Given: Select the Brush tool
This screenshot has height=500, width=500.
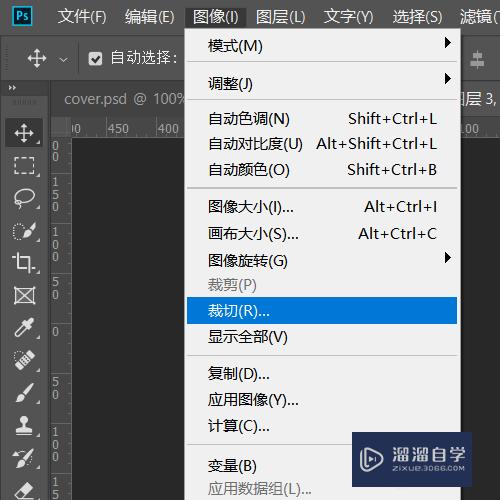Looking at the screenshot, I should coord(24,392).
